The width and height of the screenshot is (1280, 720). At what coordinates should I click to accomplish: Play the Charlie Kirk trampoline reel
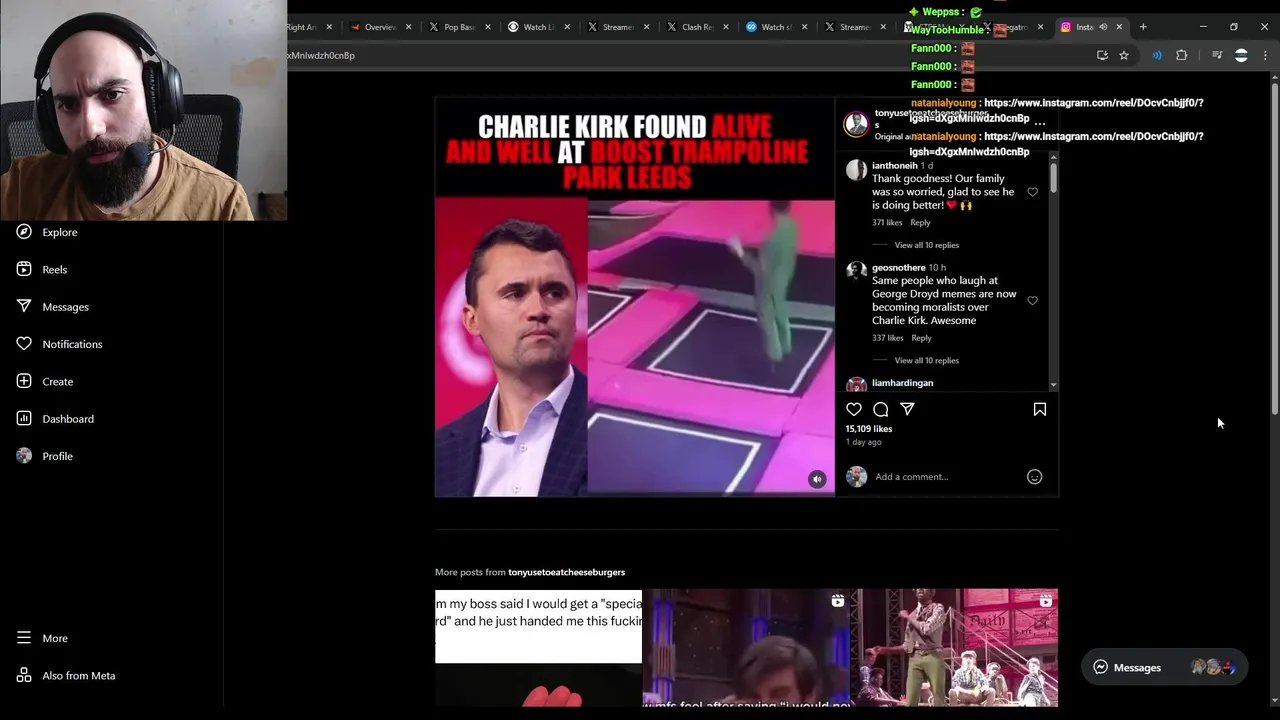point(634,297)
